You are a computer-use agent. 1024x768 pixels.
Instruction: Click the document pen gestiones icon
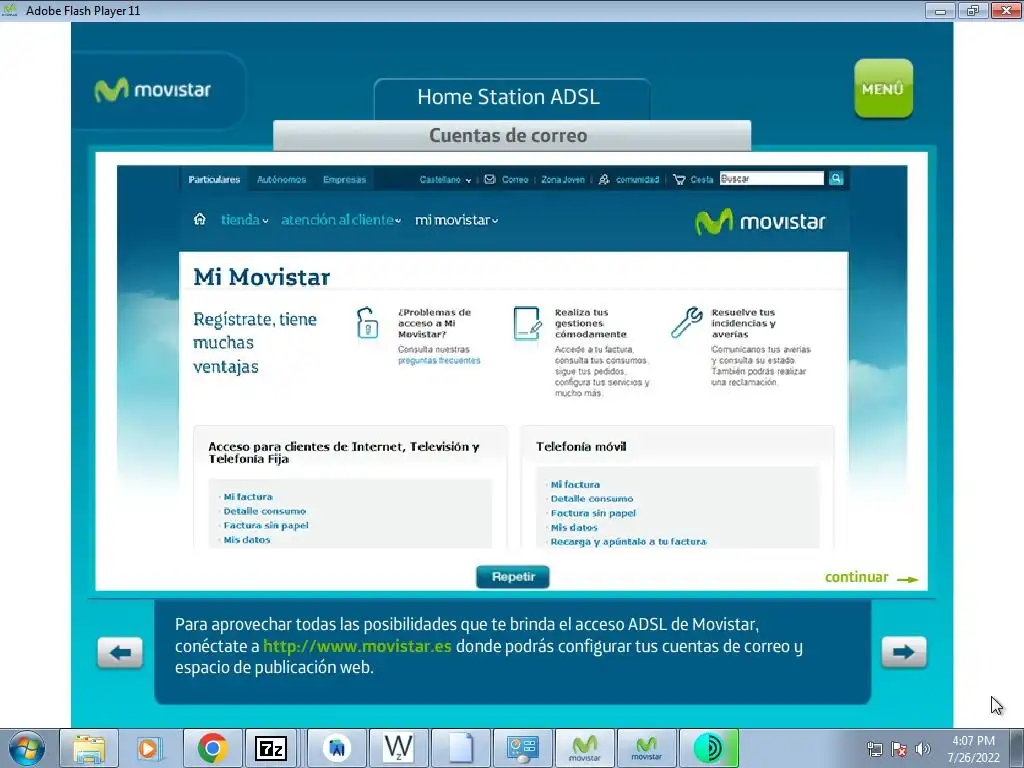pos(527,323)
